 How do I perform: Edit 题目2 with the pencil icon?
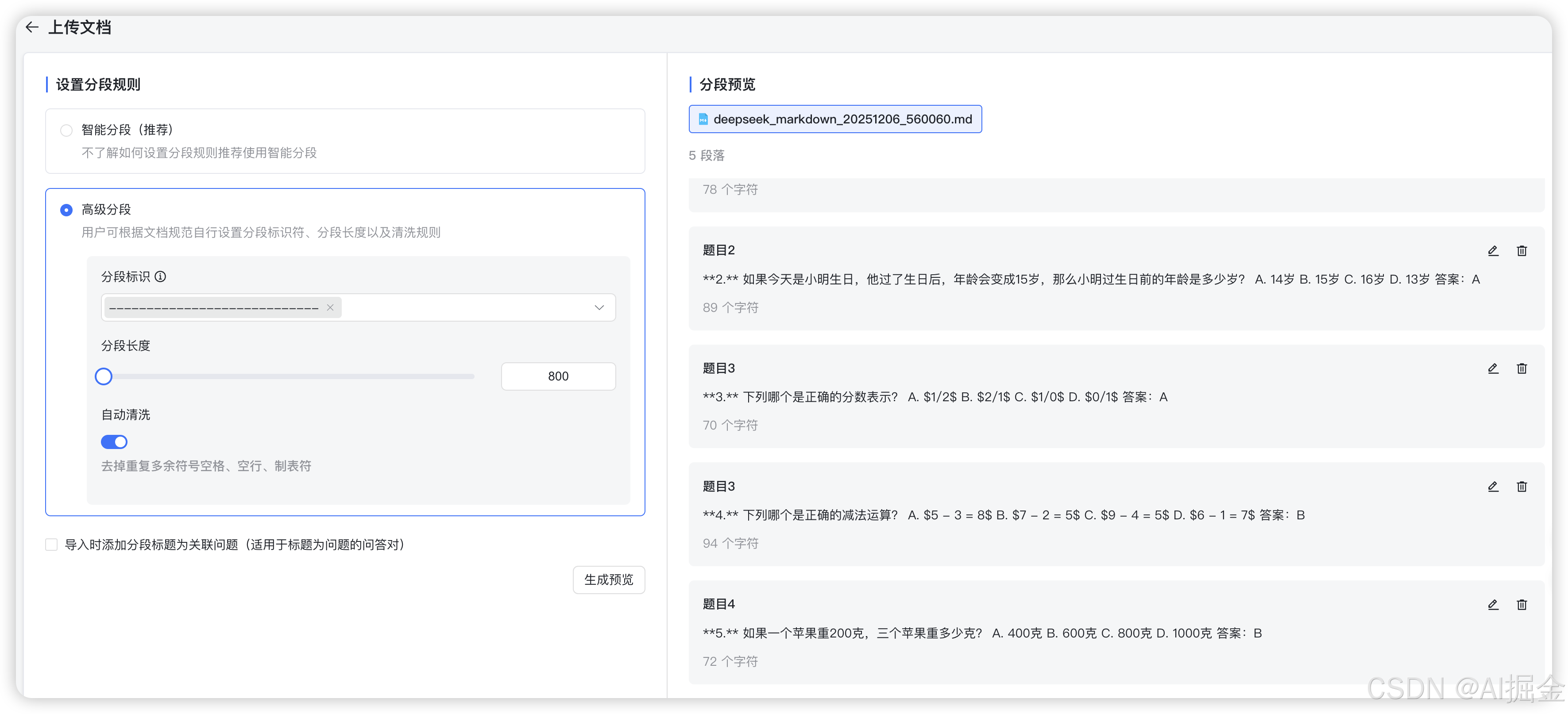[1493, 250]
